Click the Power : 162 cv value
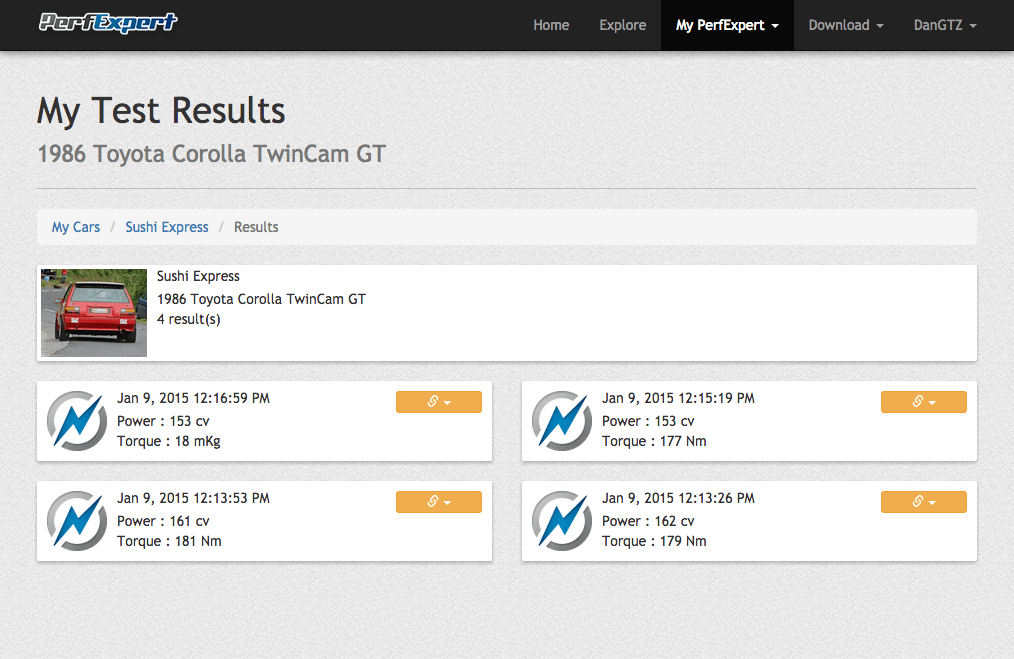 pos(648,521)
